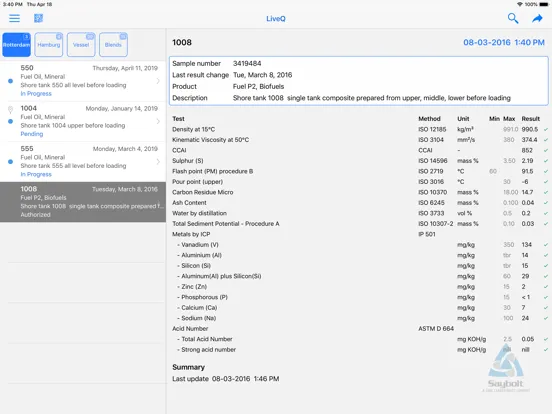Select the 1008 Fuel P2 Biofuels sample
Viewport: 552px width, 414px height.
coord(83,202)
